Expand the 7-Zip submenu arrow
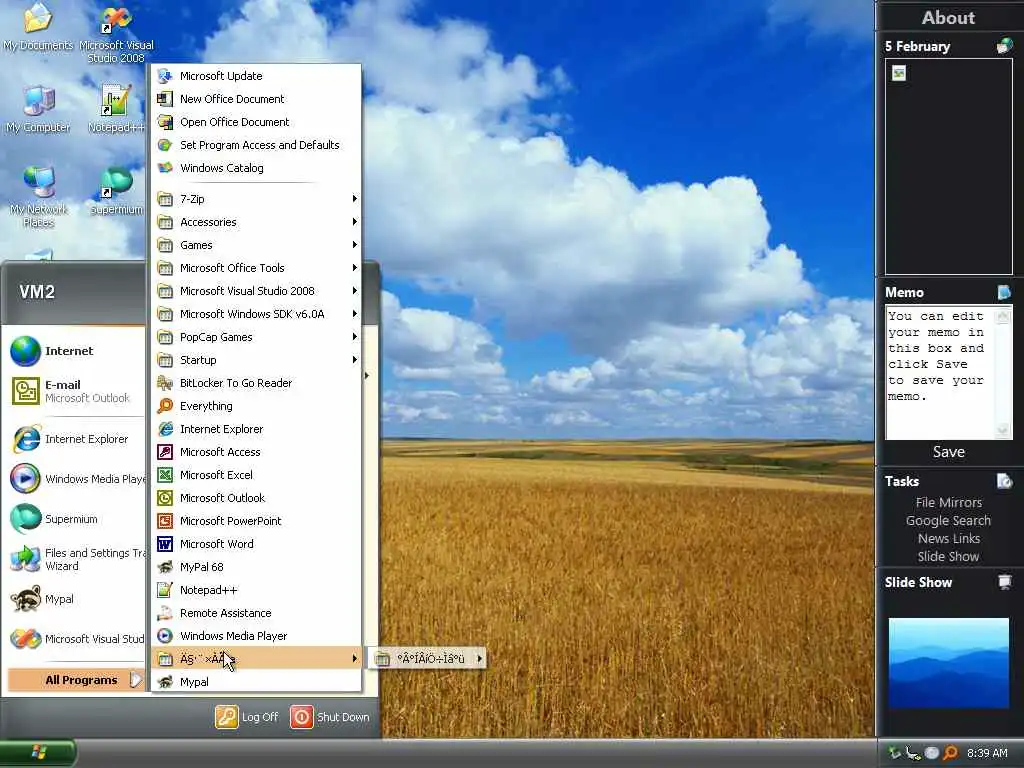 point(355,199)
